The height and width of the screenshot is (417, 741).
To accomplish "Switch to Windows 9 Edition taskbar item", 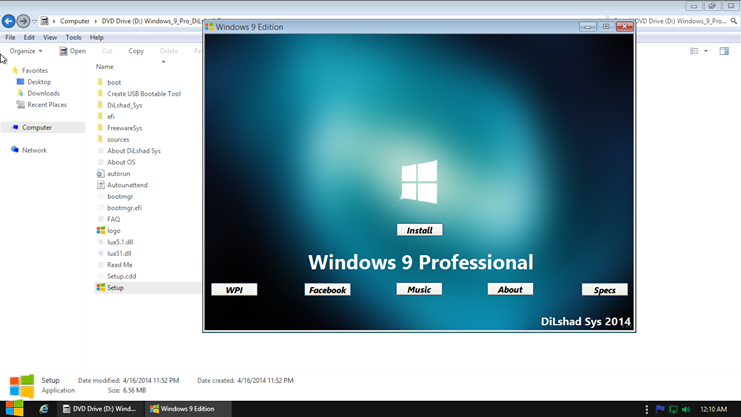I will point(188,409).
